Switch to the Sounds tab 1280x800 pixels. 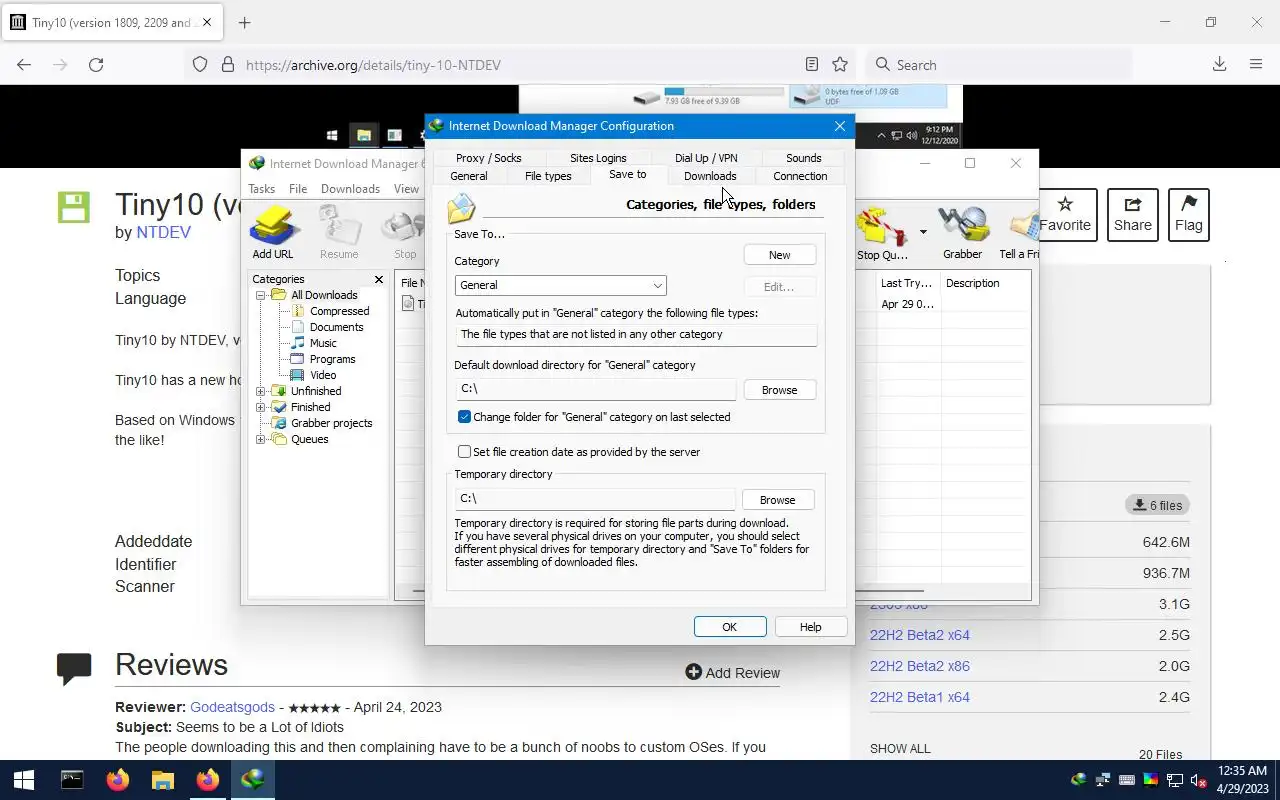pyautogui.click(x=803, y=158)
